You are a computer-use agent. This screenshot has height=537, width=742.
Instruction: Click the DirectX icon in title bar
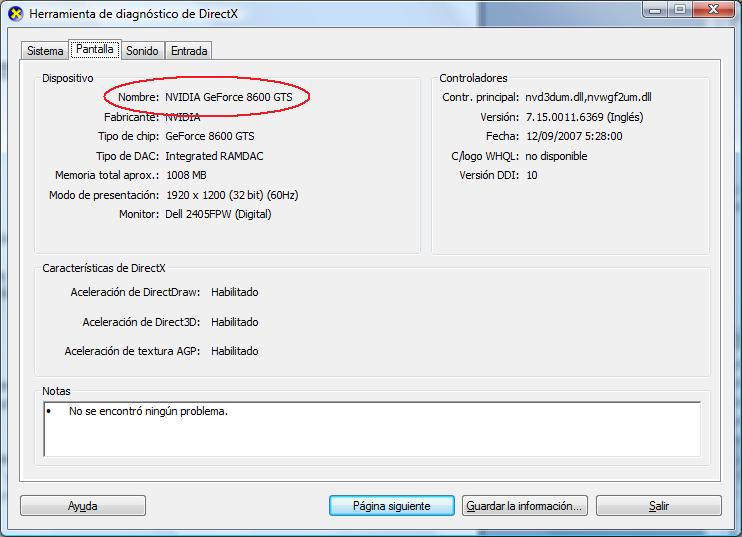click(16, 14)
